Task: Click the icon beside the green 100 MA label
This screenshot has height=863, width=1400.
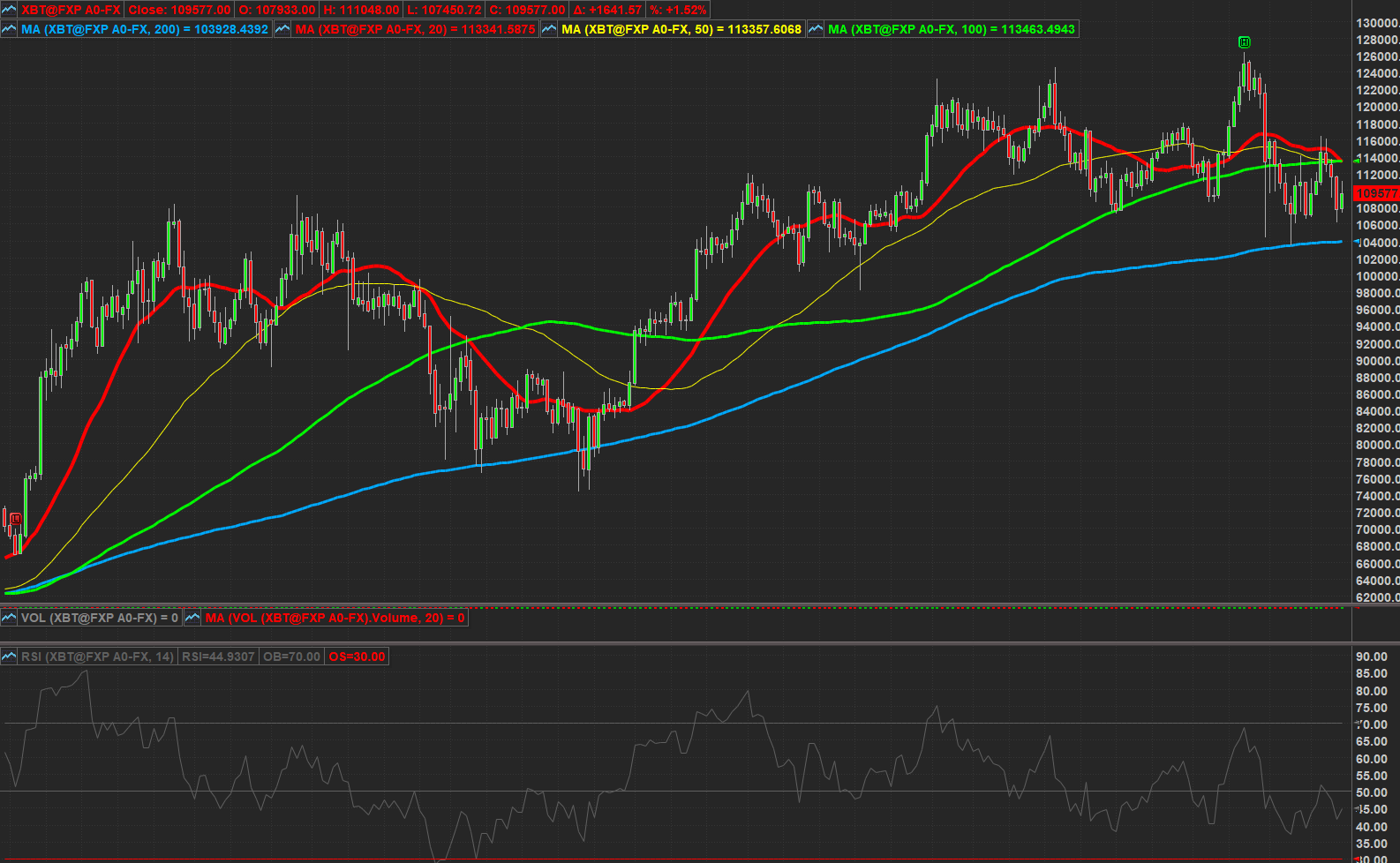Action: tap(816, 29)
